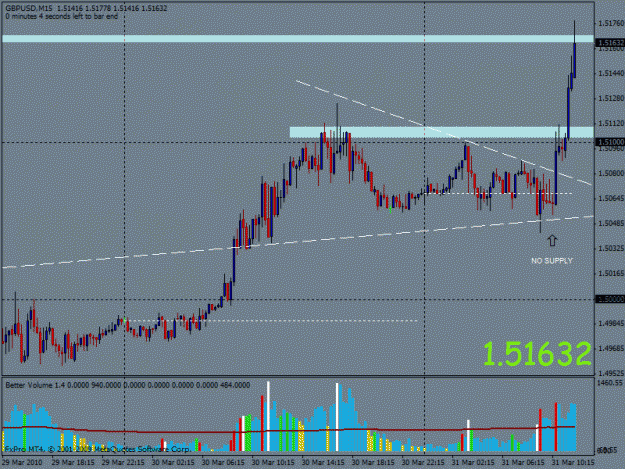Click the large green 1.51632 price display
This screenshot has height=469, width=625.
pyautogui.click(x=537, y=354)
